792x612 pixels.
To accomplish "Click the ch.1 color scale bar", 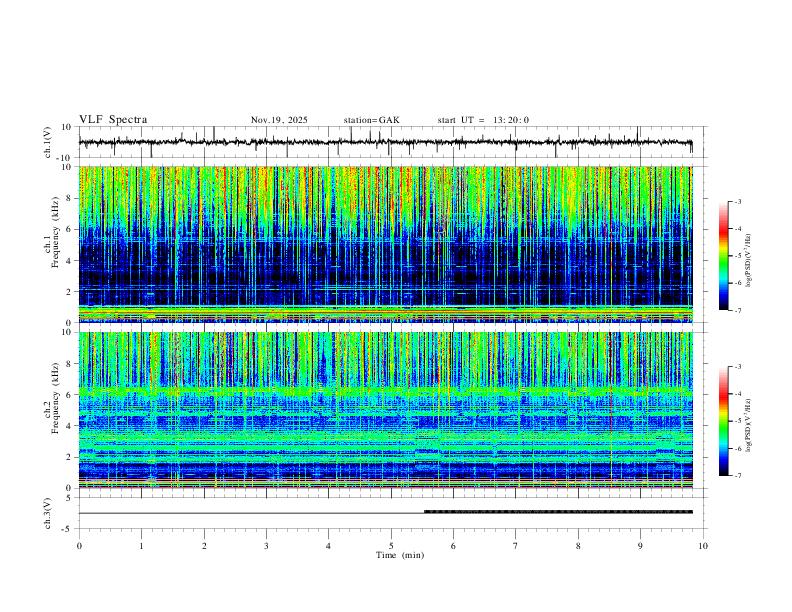I will click(x=723, y=255).
